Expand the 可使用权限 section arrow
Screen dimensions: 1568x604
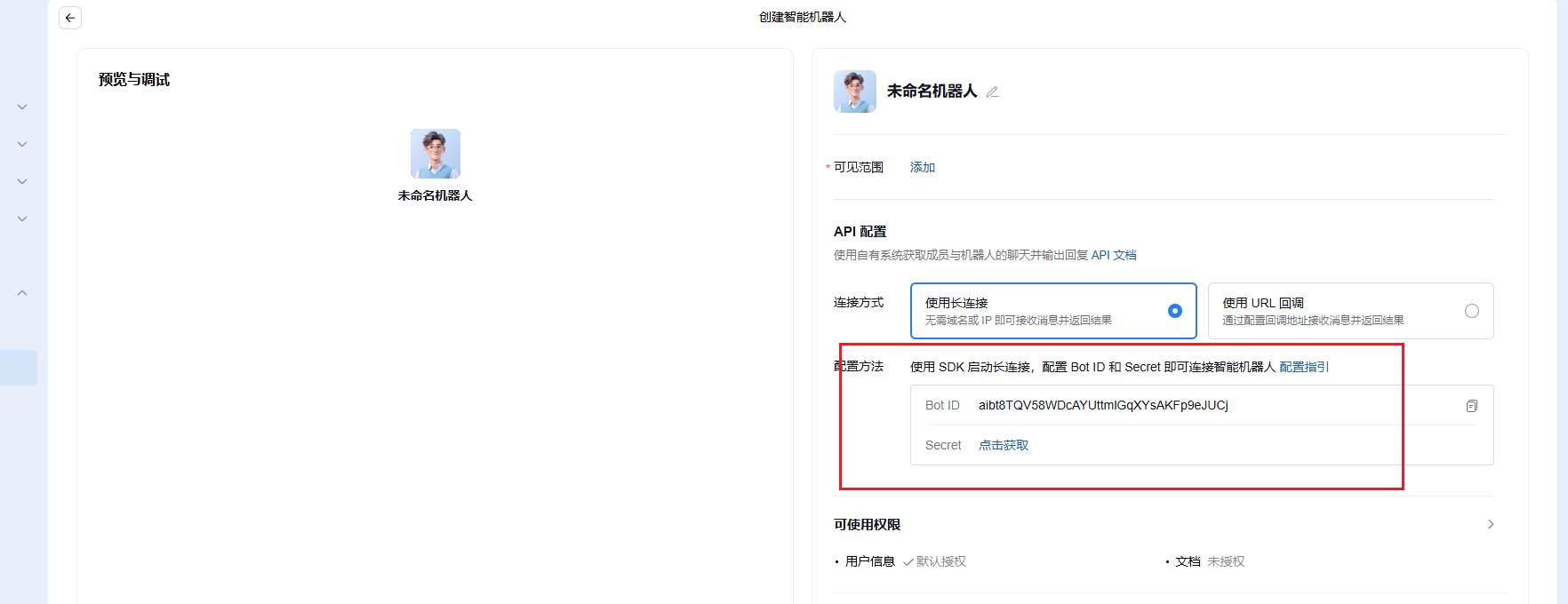[x=1491, y=524]
